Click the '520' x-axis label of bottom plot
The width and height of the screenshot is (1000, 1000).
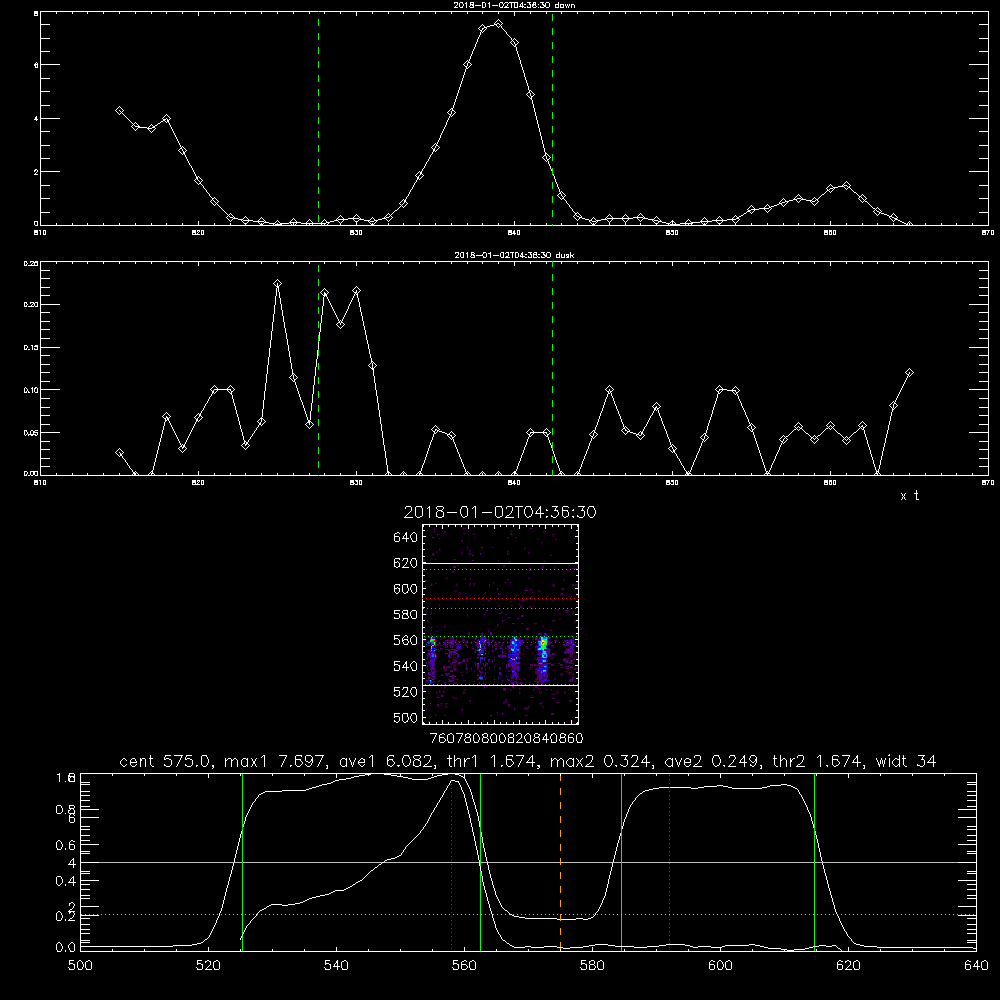click(x=208, y=965)
